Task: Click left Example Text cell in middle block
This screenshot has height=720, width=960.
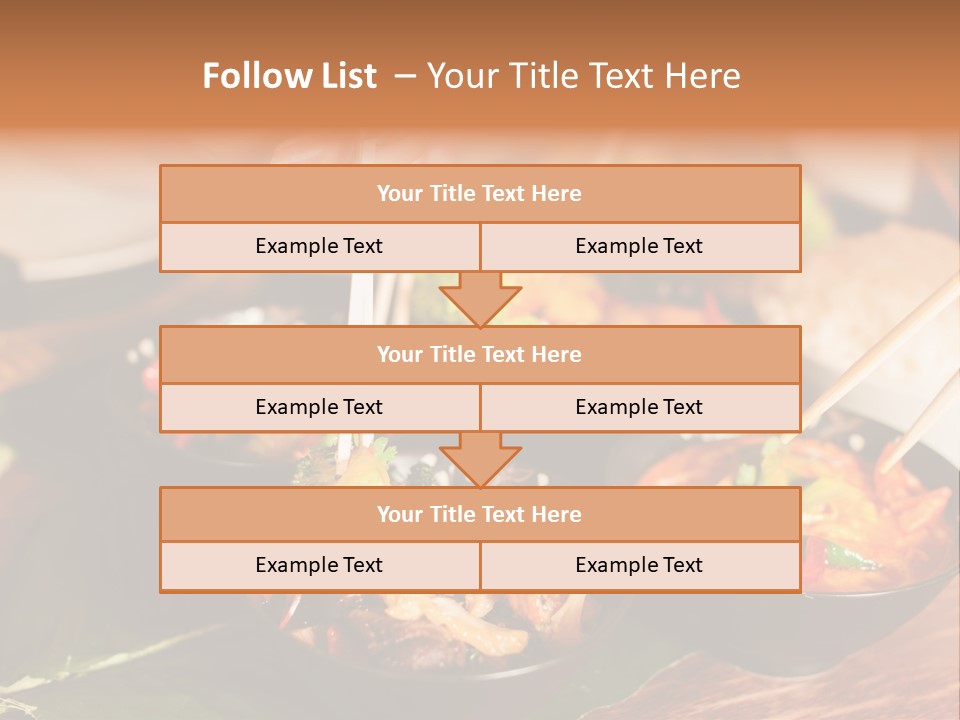Action: pos(319,407)
